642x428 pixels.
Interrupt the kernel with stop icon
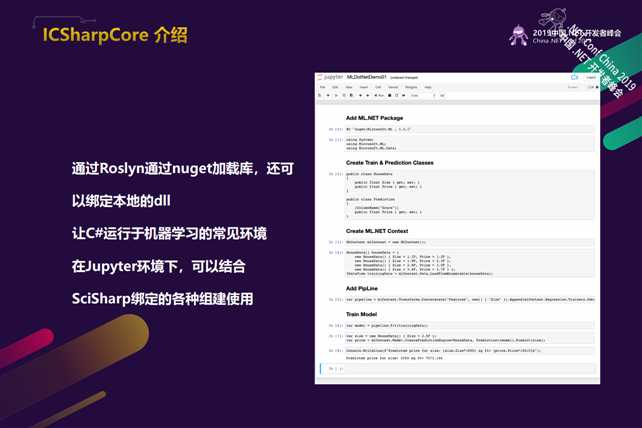tap(390, 95)
